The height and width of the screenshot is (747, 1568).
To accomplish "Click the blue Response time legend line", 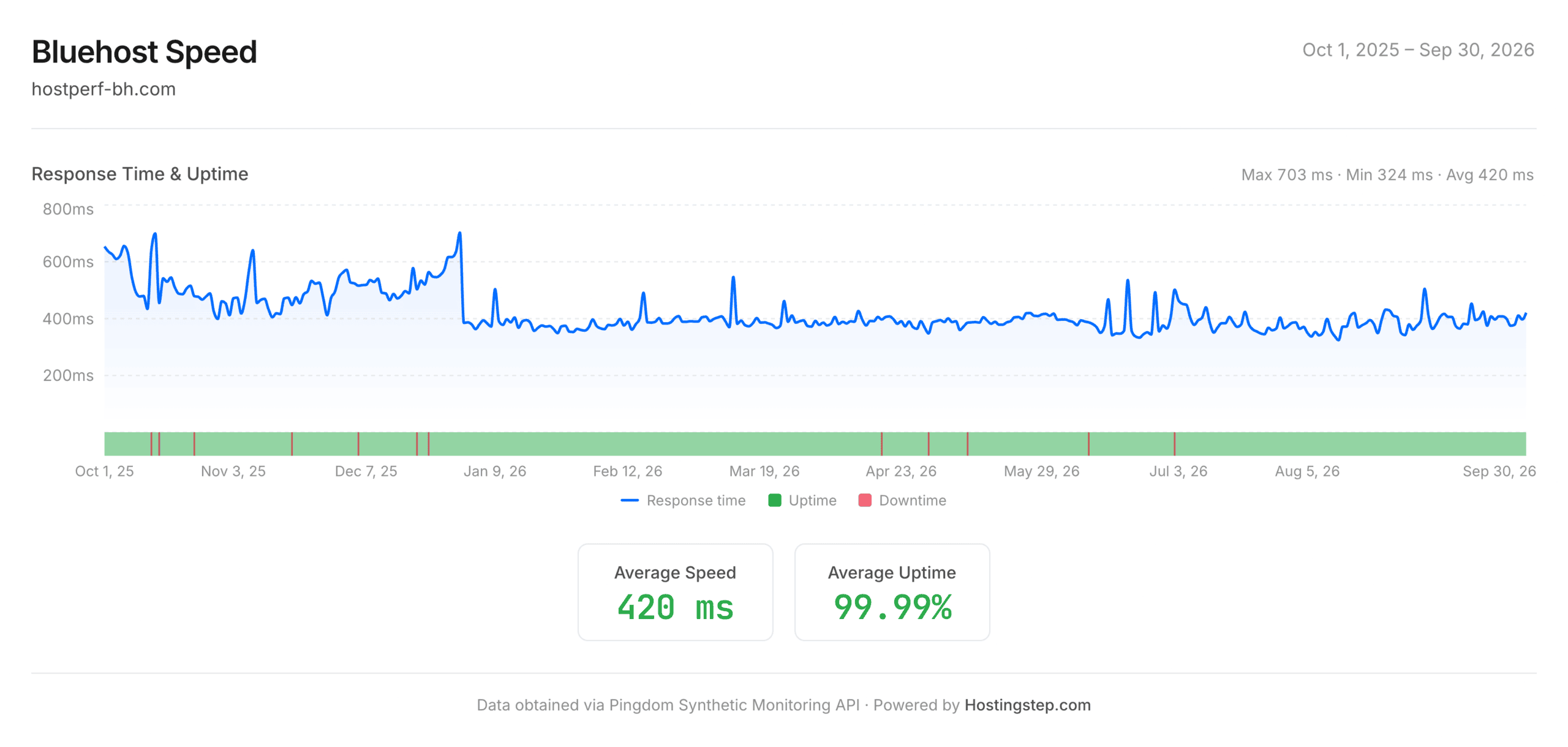I will pyautogui.click(x=630, y=500).
